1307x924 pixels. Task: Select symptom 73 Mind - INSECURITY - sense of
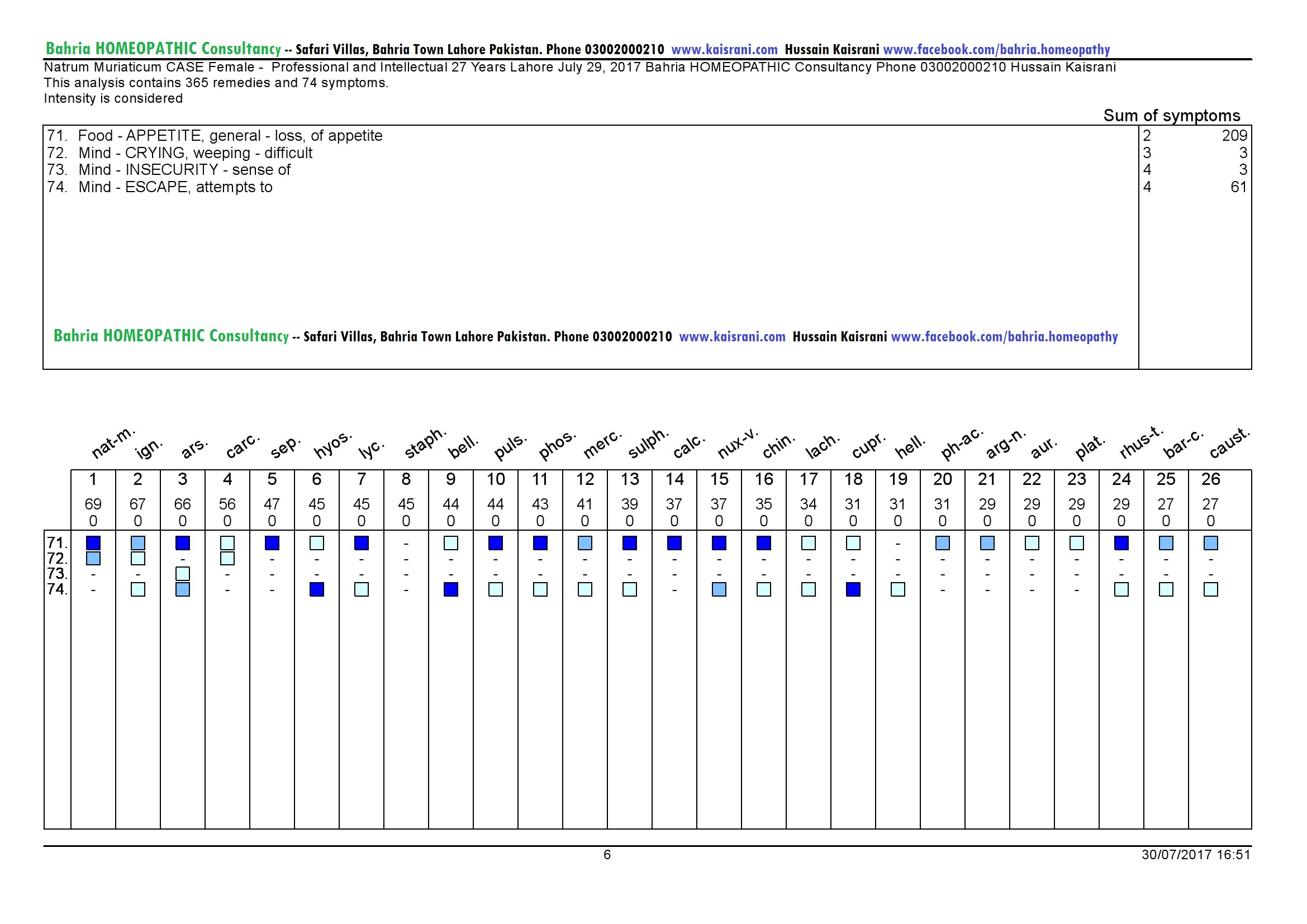point(169,170)
